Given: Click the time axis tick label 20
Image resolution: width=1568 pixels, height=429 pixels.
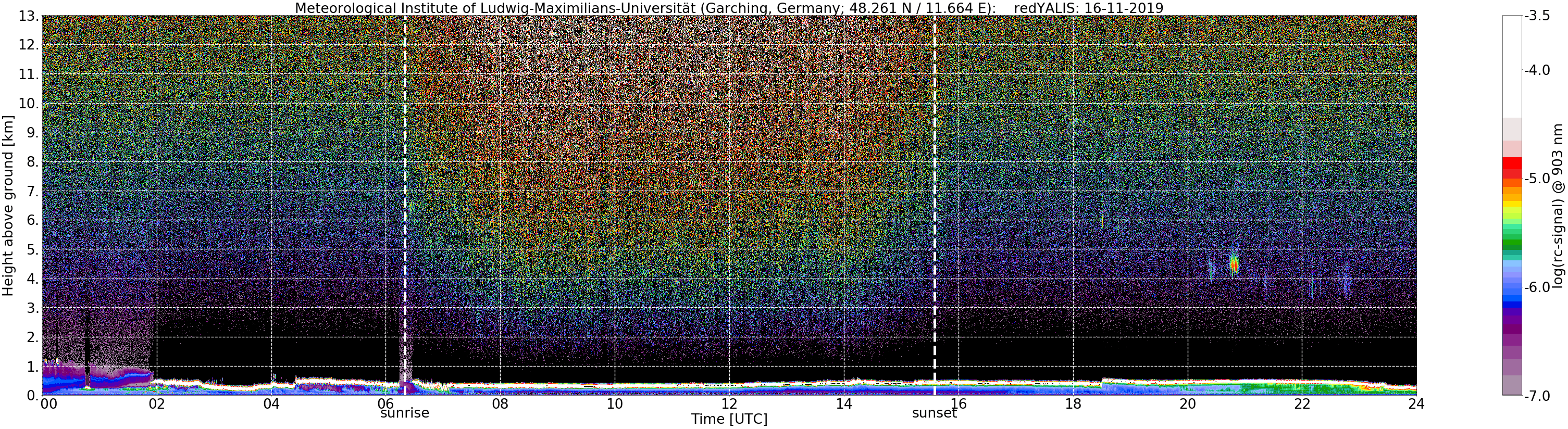Looking at the screenshot, I should 1188,404.
